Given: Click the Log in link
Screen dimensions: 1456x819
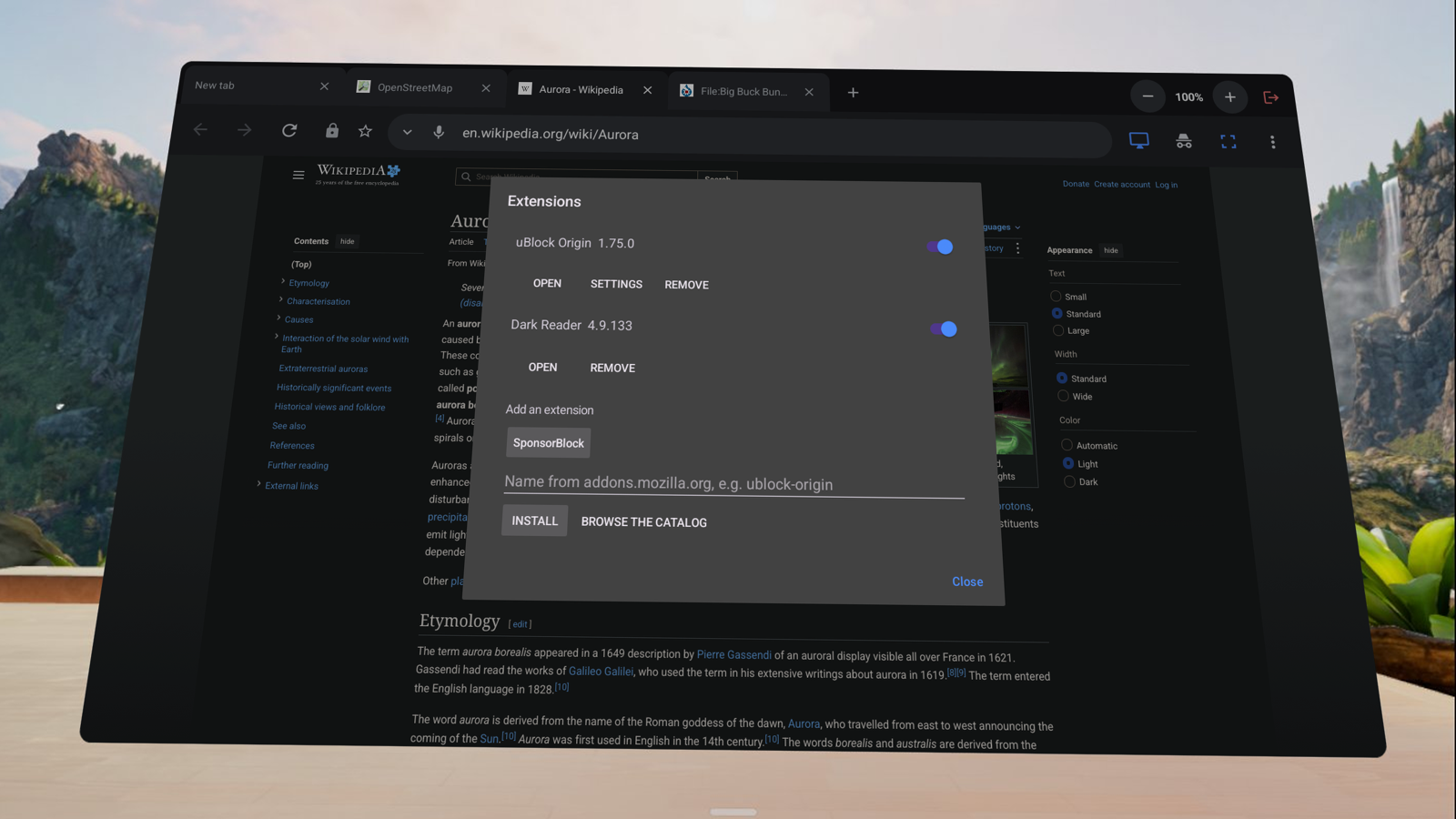Looking at the screenshot, I should tap(1167, 185).
